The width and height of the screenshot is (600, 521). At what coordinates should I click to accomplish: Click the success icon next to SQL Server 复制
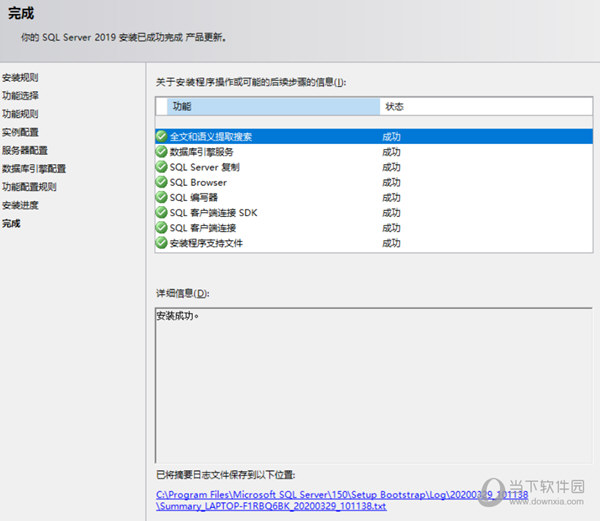coord(161,167)
